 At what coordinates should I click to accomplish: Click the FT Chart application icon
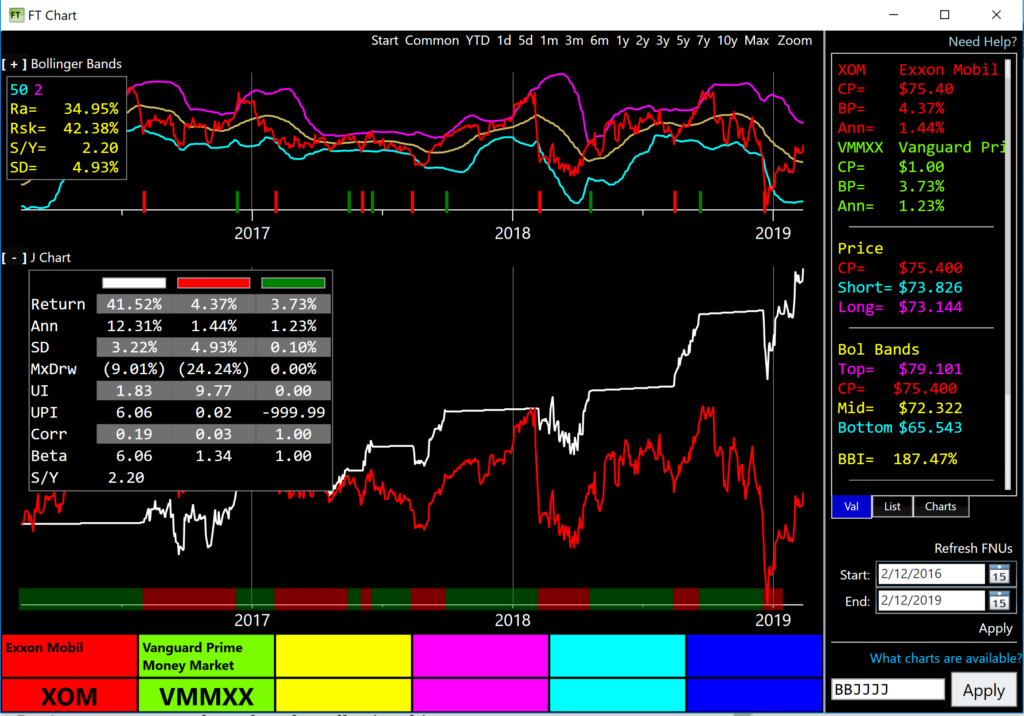(x=14, y=14)
